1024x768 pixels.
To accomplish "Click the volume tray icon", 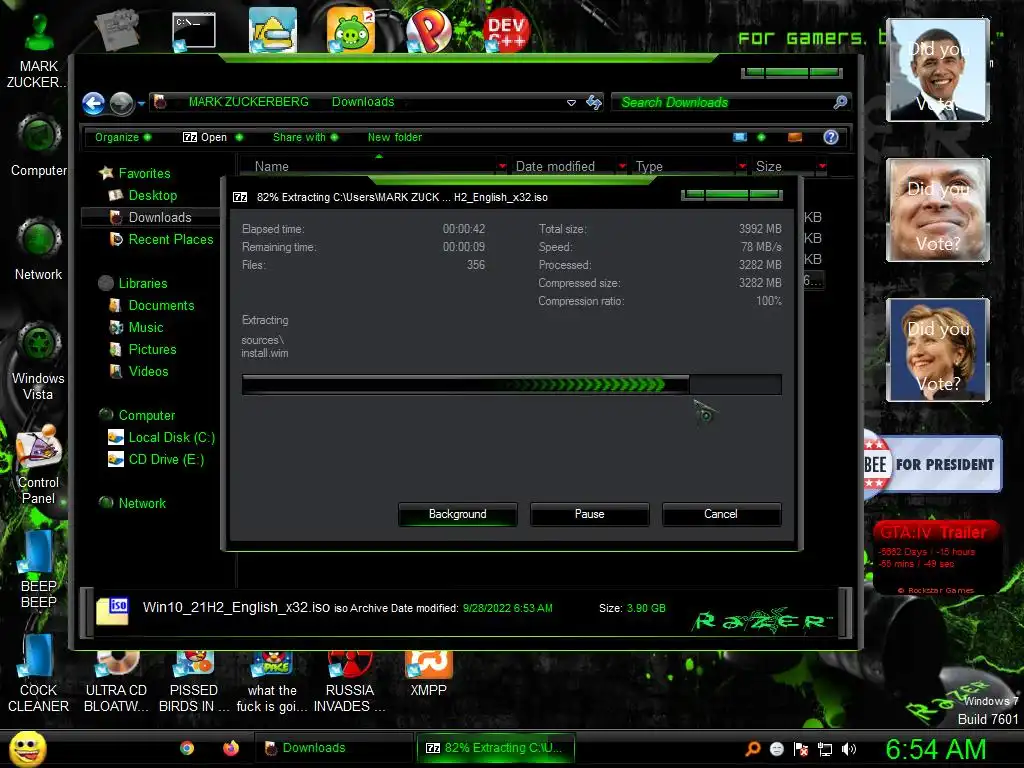I will (x=849, y=749).
